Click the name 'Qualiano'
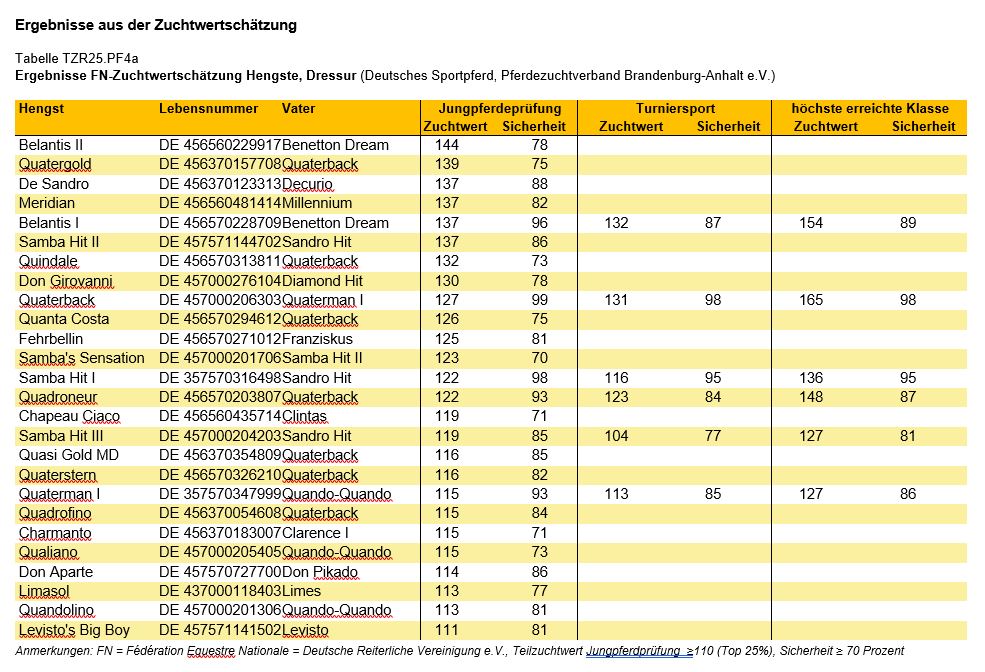This screenshot has width=985, height=672. [x=48, y=552]
